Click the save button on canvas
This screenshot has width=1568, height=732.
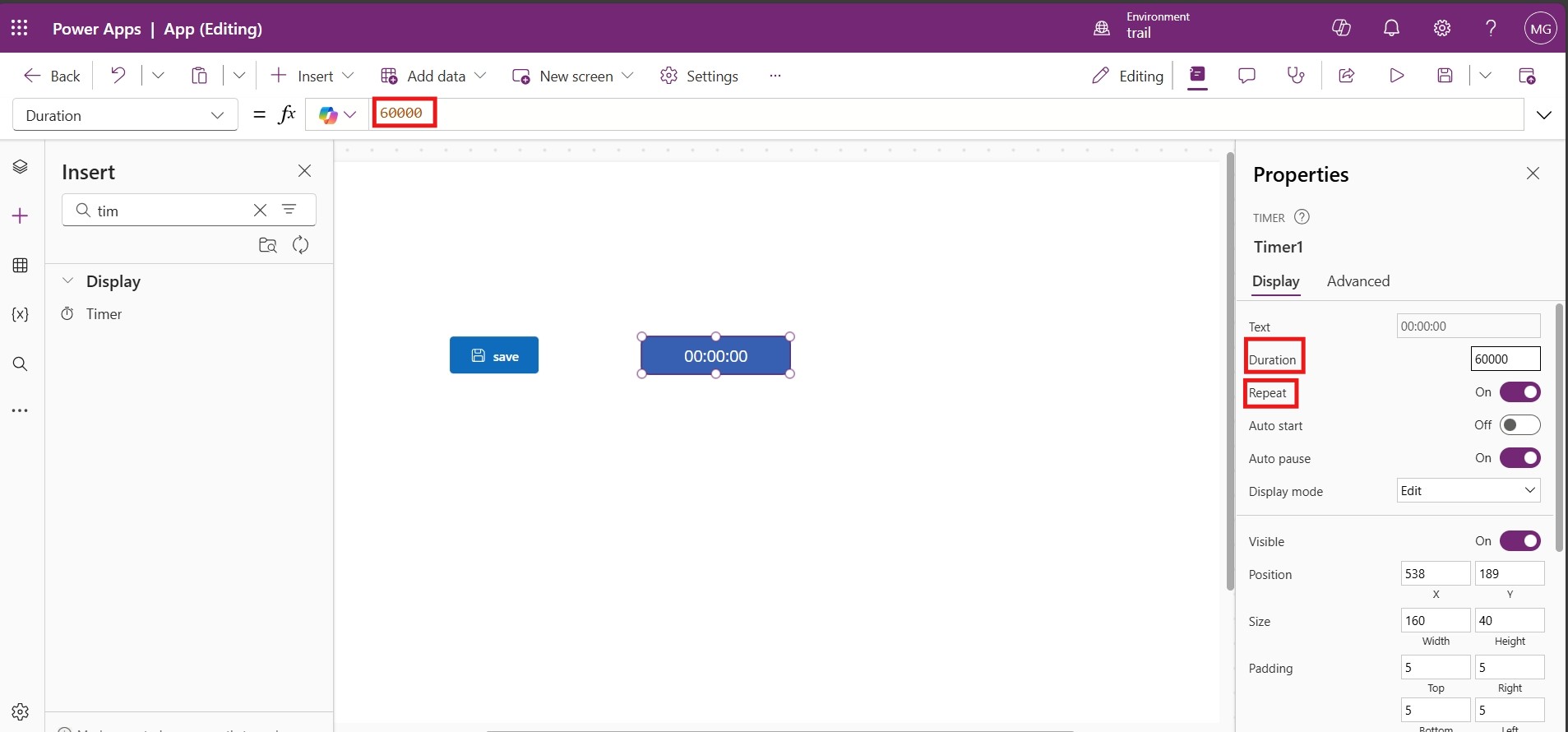click(494, 355)
